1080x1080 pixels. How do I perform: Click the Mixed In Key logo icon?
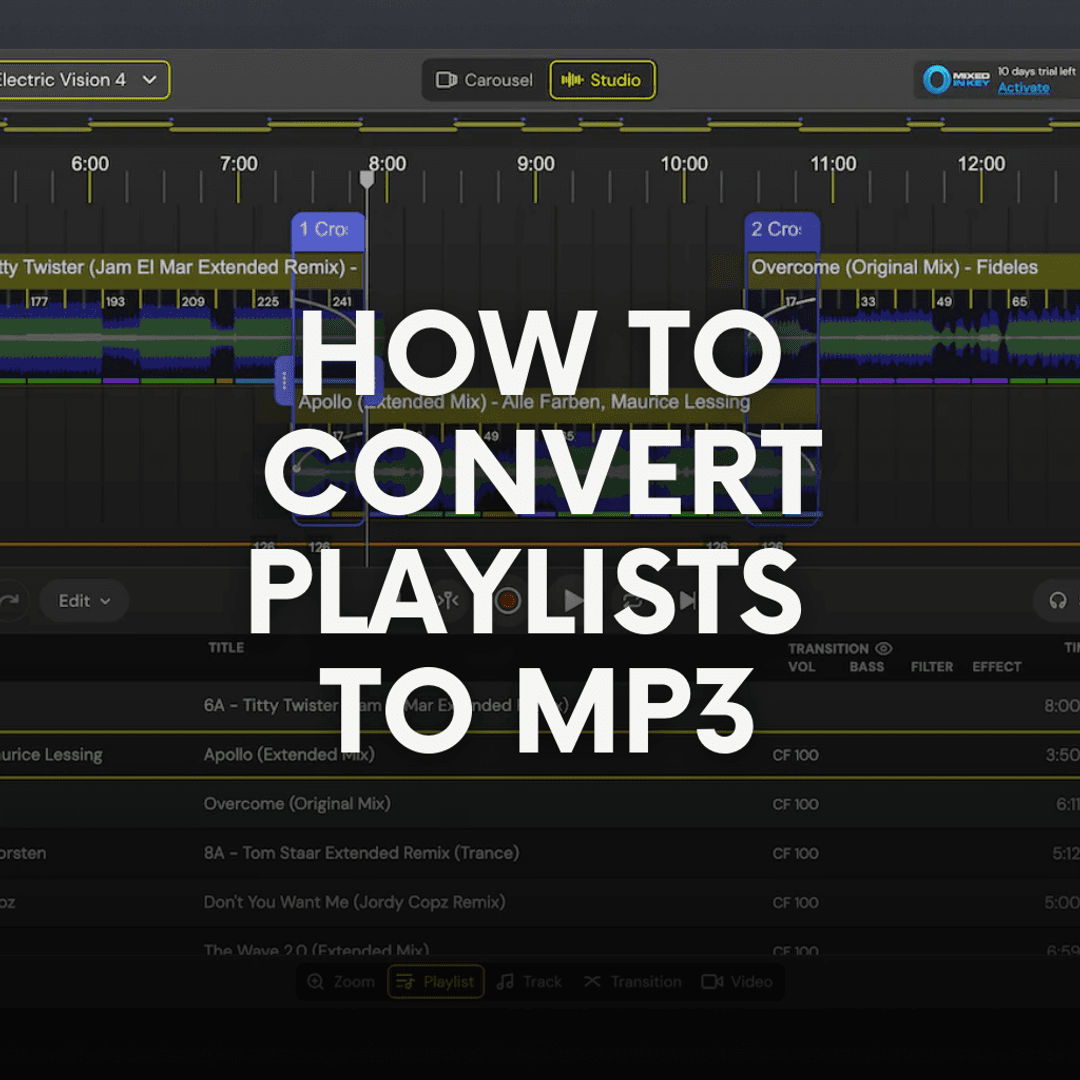click(937, 80)
